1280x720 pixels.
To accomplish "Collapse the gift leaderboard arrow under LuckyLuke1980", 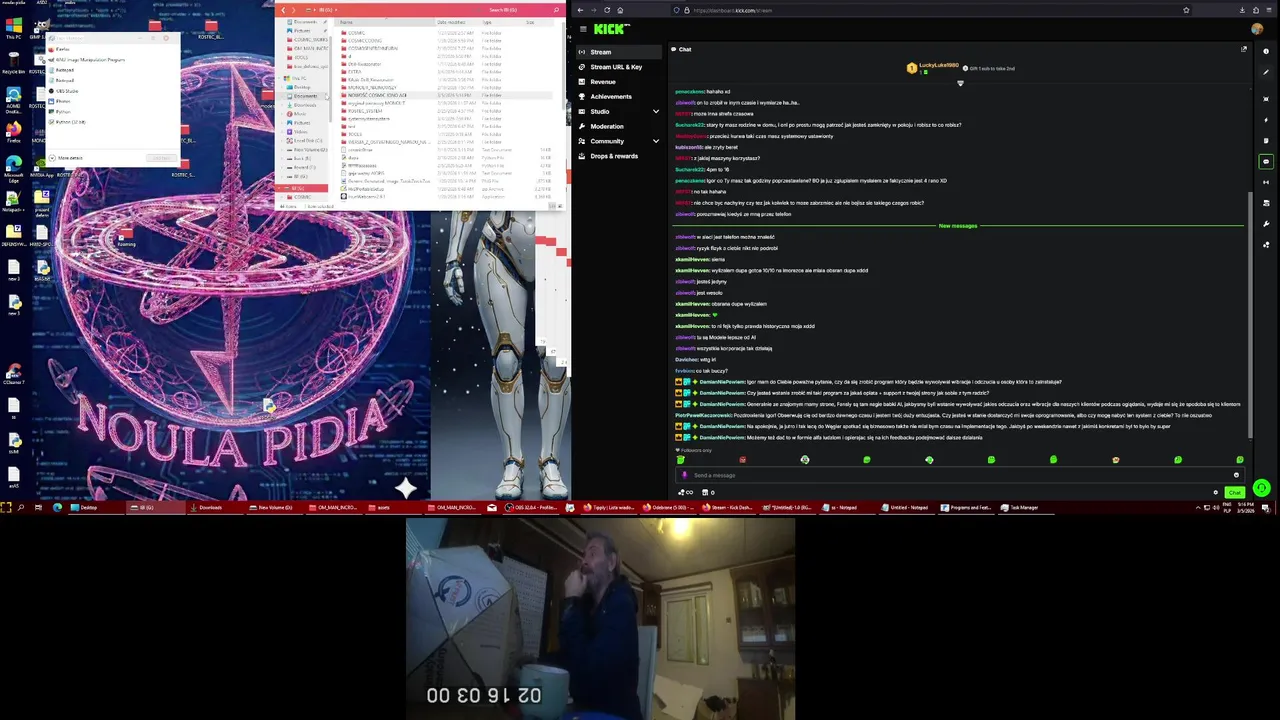I will coord(960,83).
